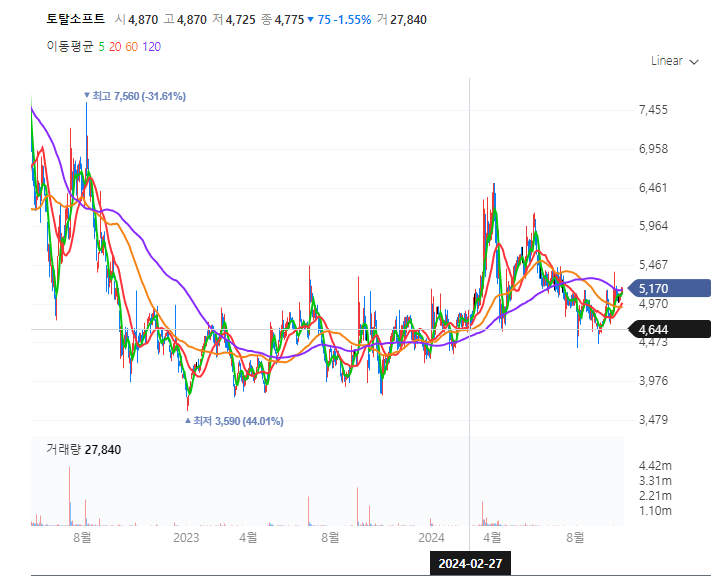The width and height of the screenshot is (720, 577).
Task: Click the 7,455 price axis label
Action: pyautogui.click(x=653, y=110)
